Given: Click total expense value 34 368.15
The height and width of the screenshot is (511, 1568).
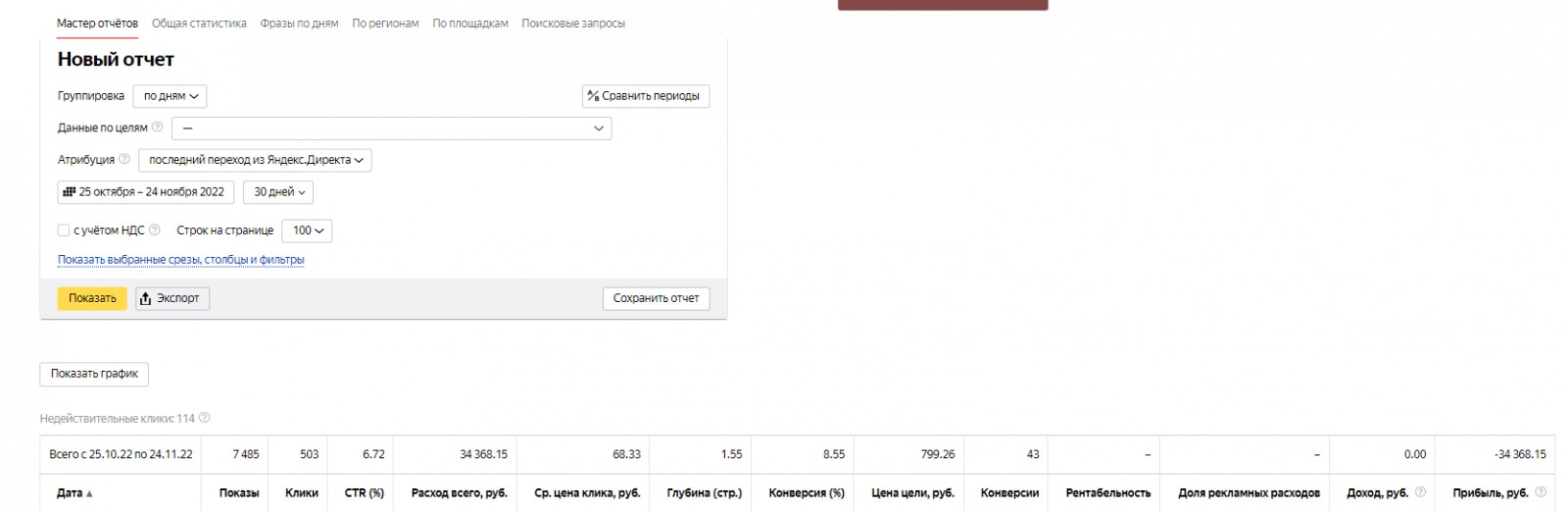Looking at the screenshot, I should (483, 455).
